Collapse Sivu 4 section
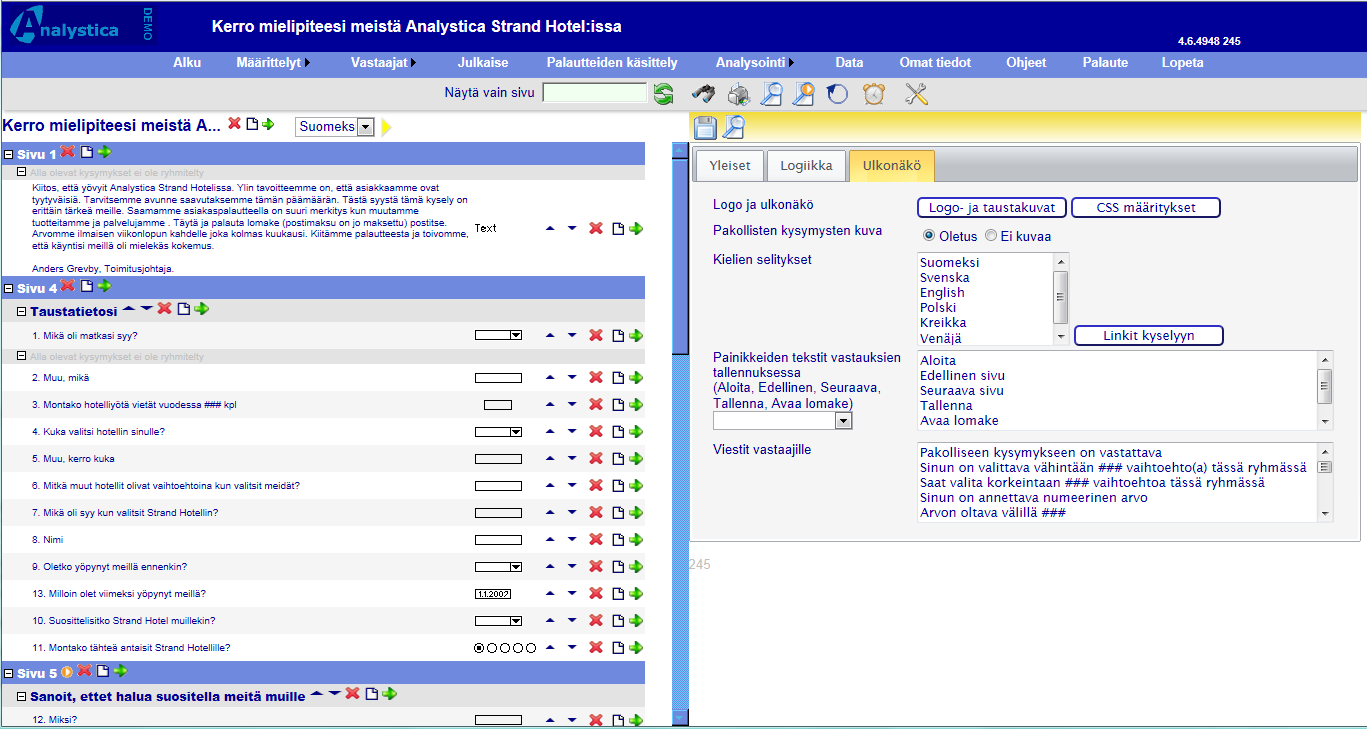This screenshot has height=729, width=1367. pyautogui.click(x=9, y=288)
